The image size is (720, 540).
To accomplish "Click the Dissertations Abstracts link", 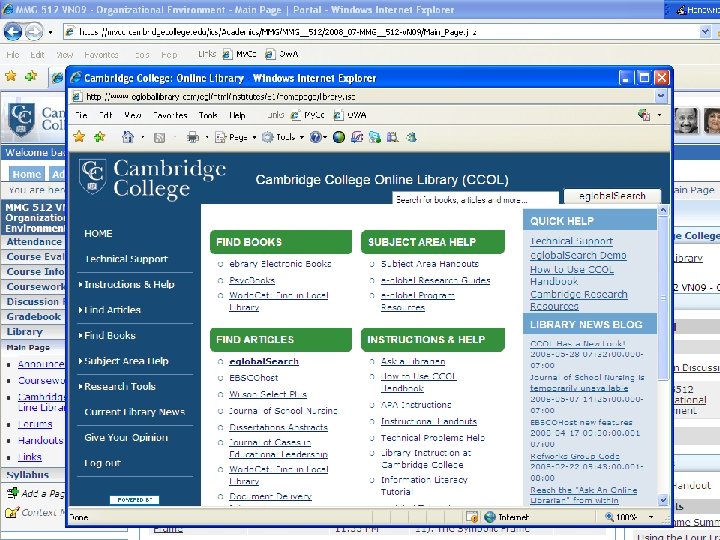I will click(278, 427).
